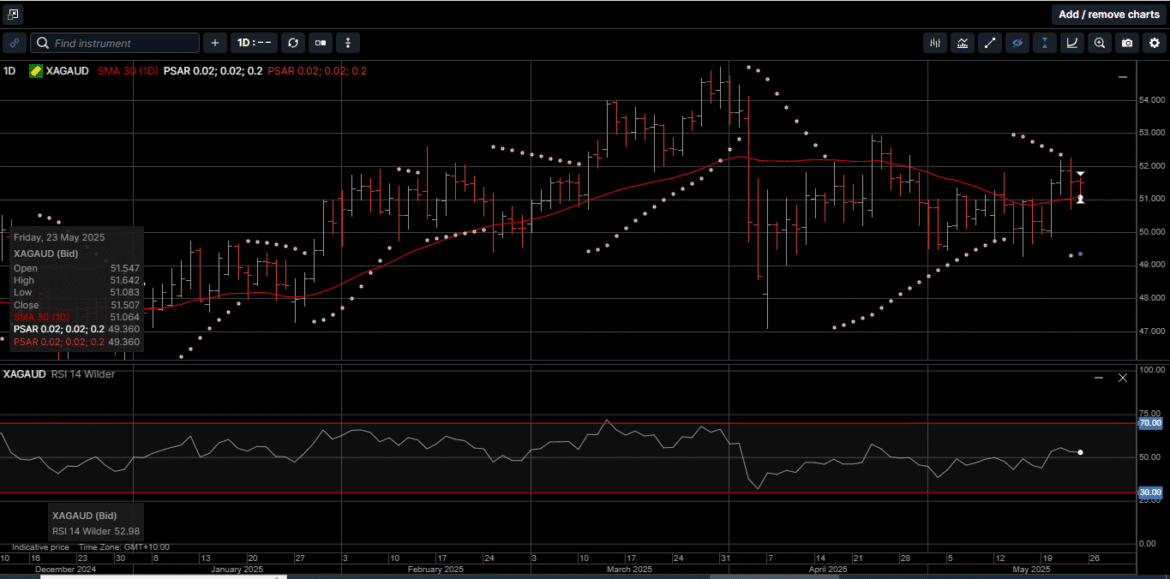
Task: Click the Add / remove charts button
Action: pyautogui.click(x=1109, y=14)
